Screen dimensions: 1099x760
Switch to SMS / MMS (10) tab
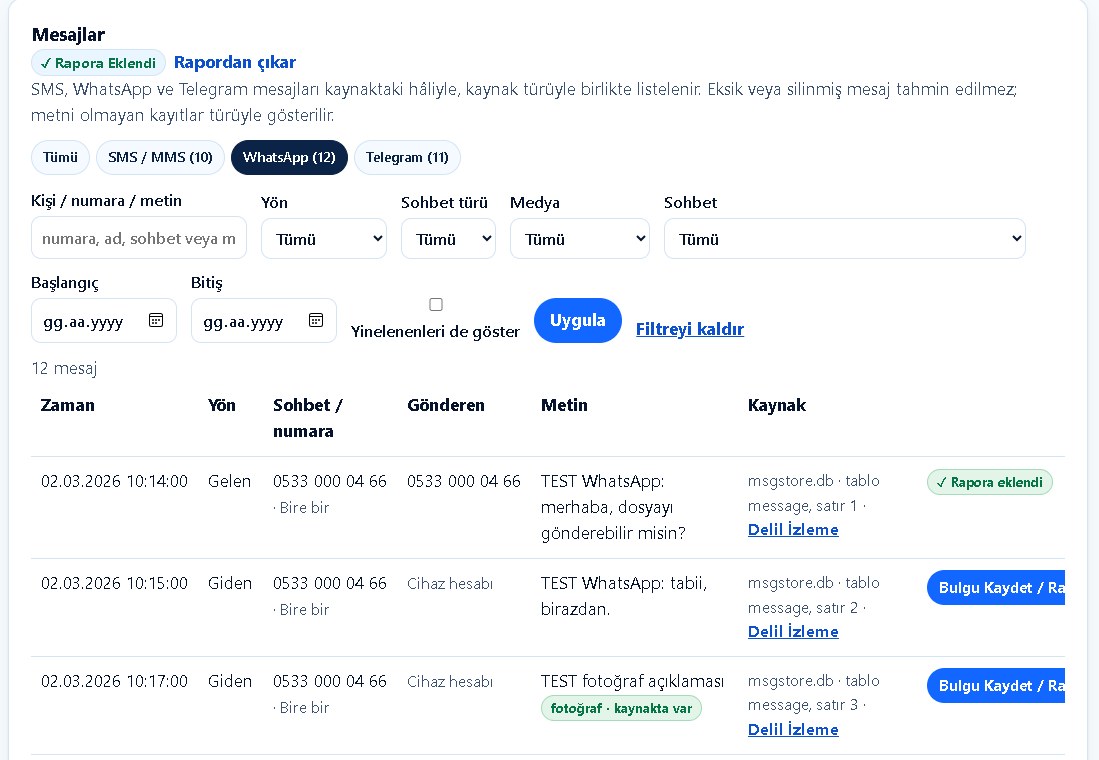click(161, 157)
